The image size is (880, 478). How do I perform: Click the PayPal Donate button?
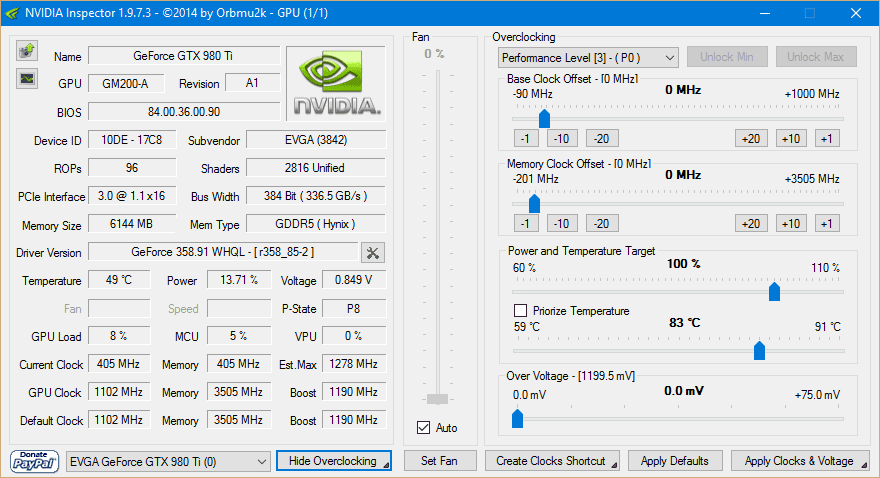[34, 461]
